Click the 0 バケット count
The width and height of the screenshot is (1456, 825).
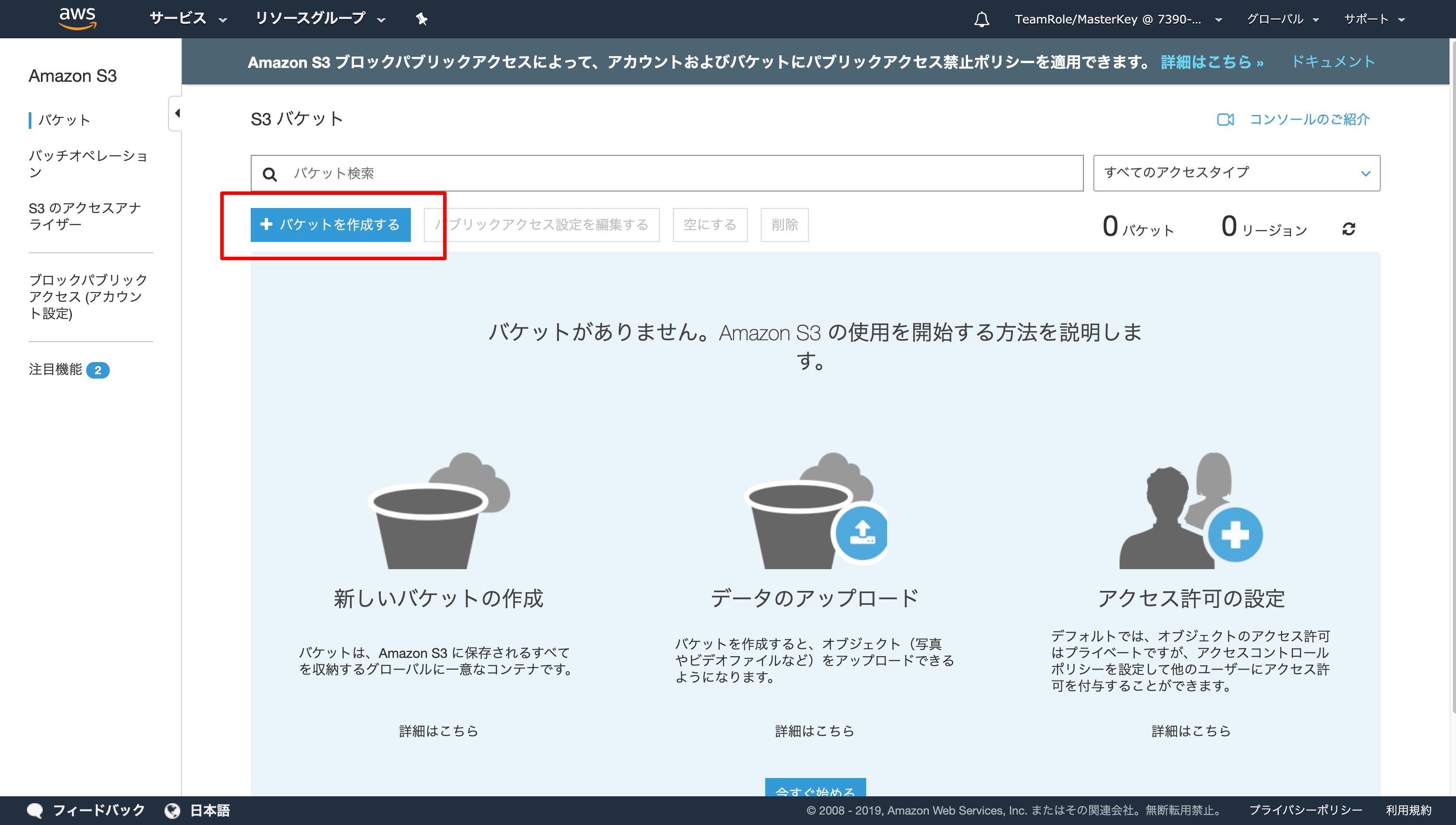(1139, 227)
